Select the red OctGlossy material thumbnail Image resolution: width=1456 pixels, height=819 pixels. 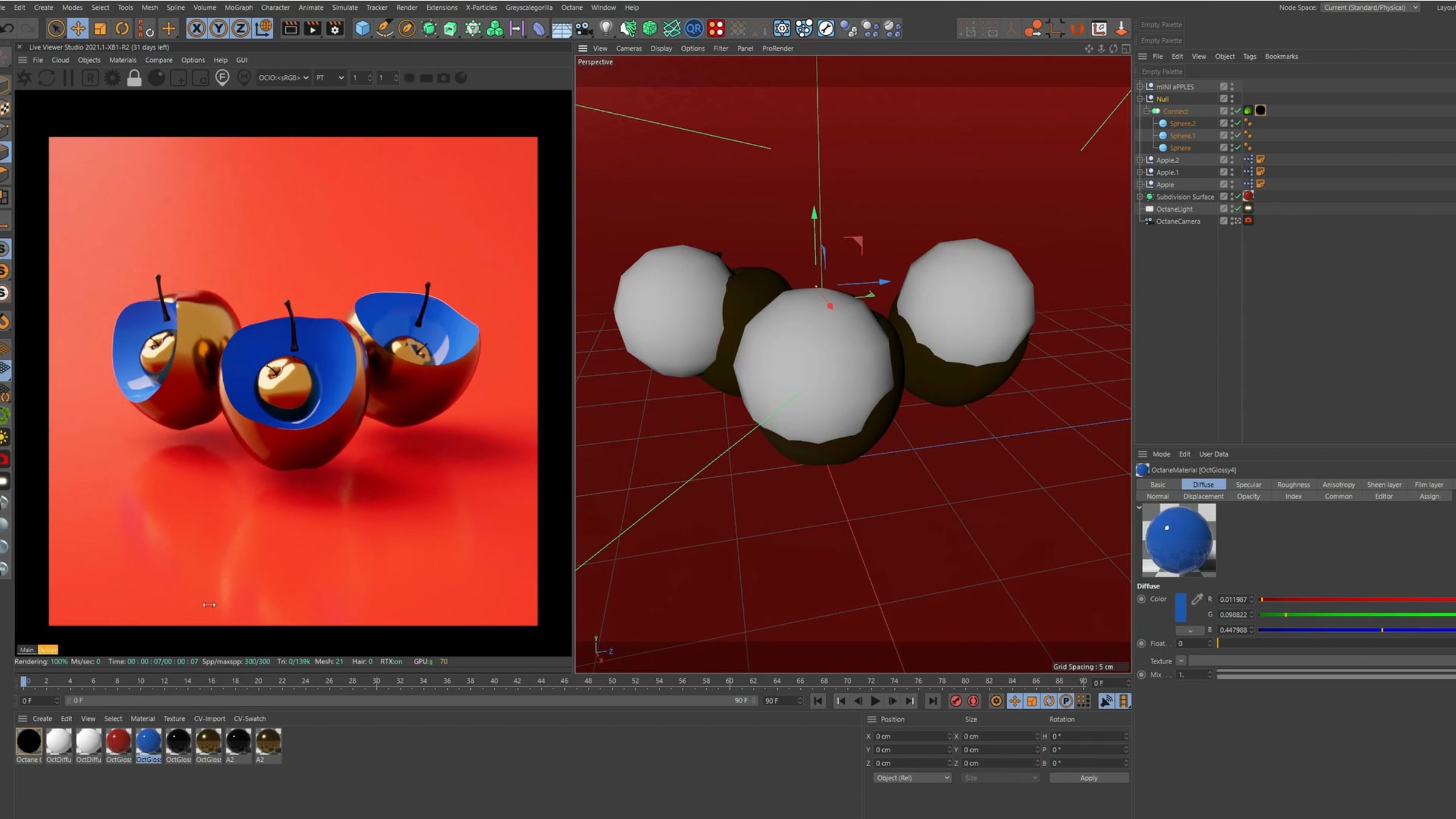(118, 741)
